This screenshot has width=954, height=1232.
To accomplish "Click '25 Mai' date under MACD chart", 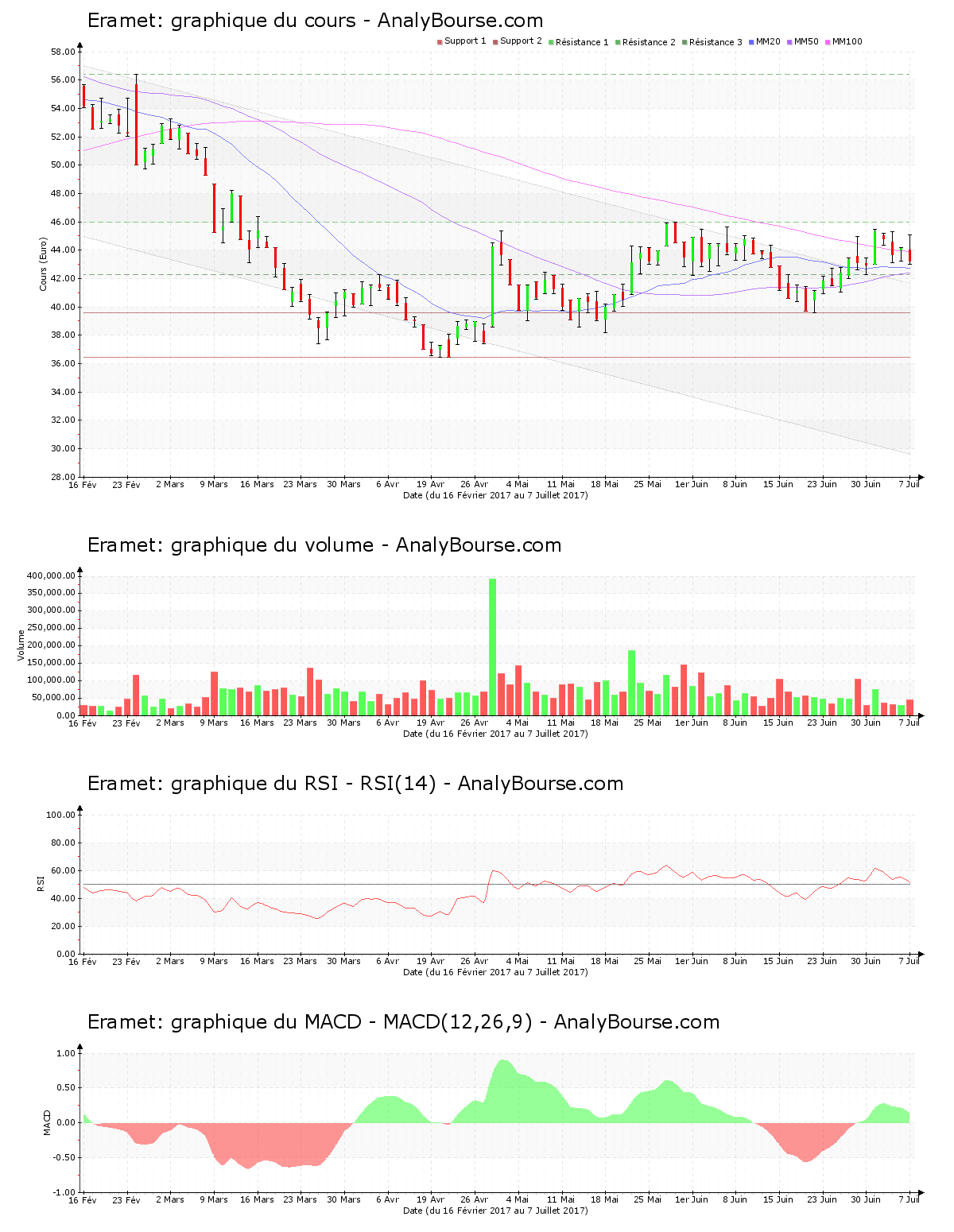I will click(647, 1199).
